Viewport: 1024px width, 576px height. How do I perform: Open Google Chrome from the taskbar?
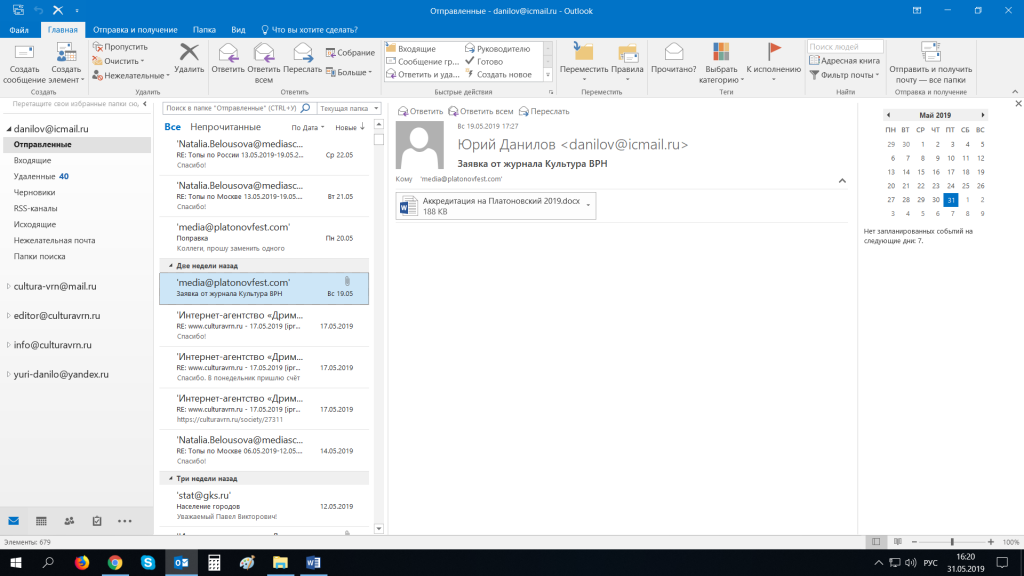pos(115,562)
